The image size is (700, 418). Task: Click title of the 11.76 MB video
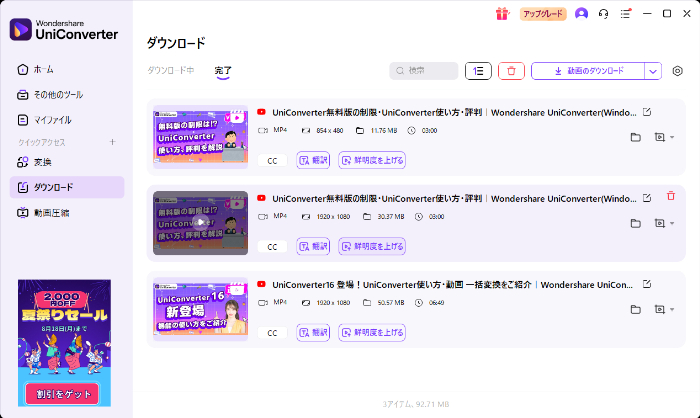[x=454, y=113]
